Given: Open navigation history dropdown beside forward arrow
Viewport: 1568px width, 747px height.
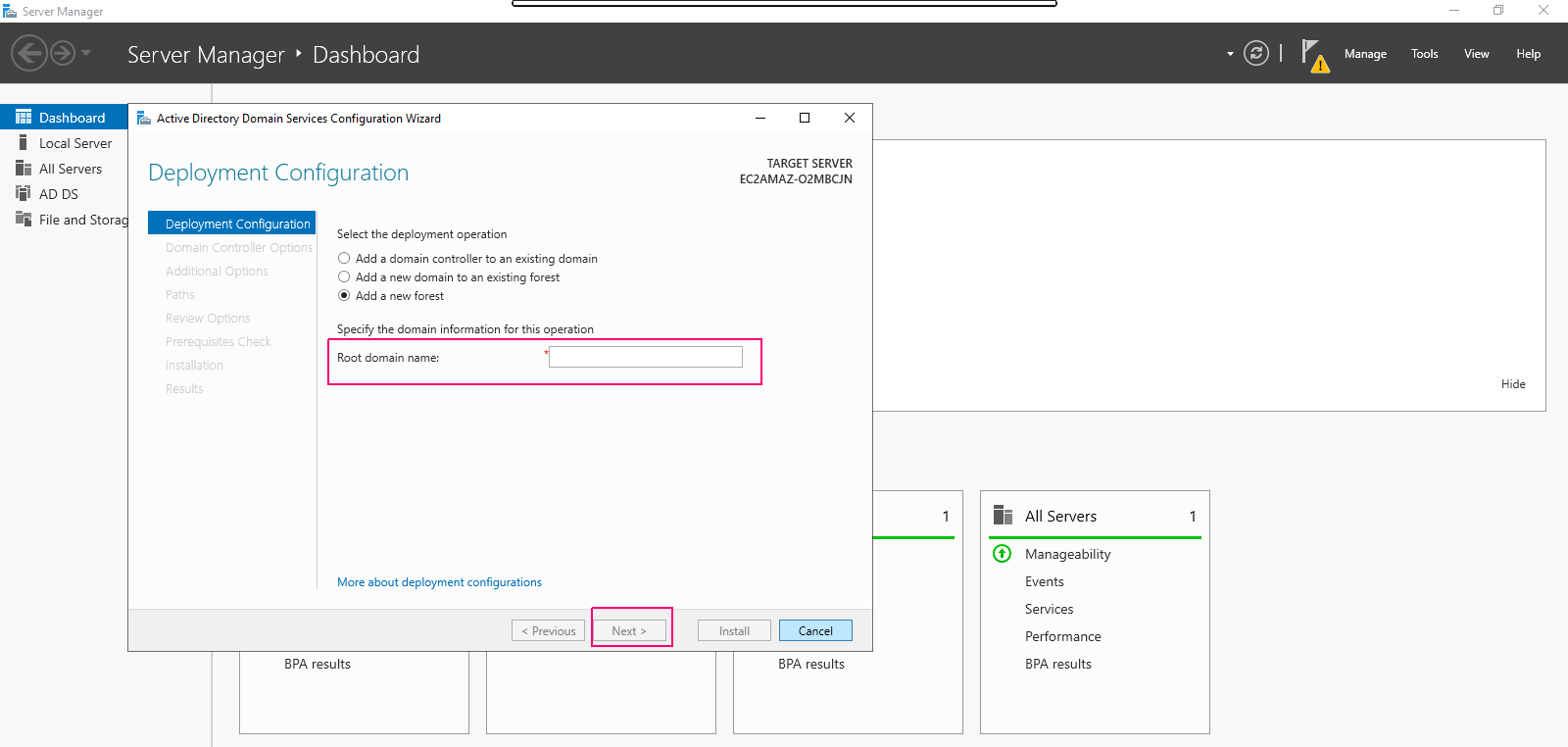Looking at the screenshot, I should (86, 53).
